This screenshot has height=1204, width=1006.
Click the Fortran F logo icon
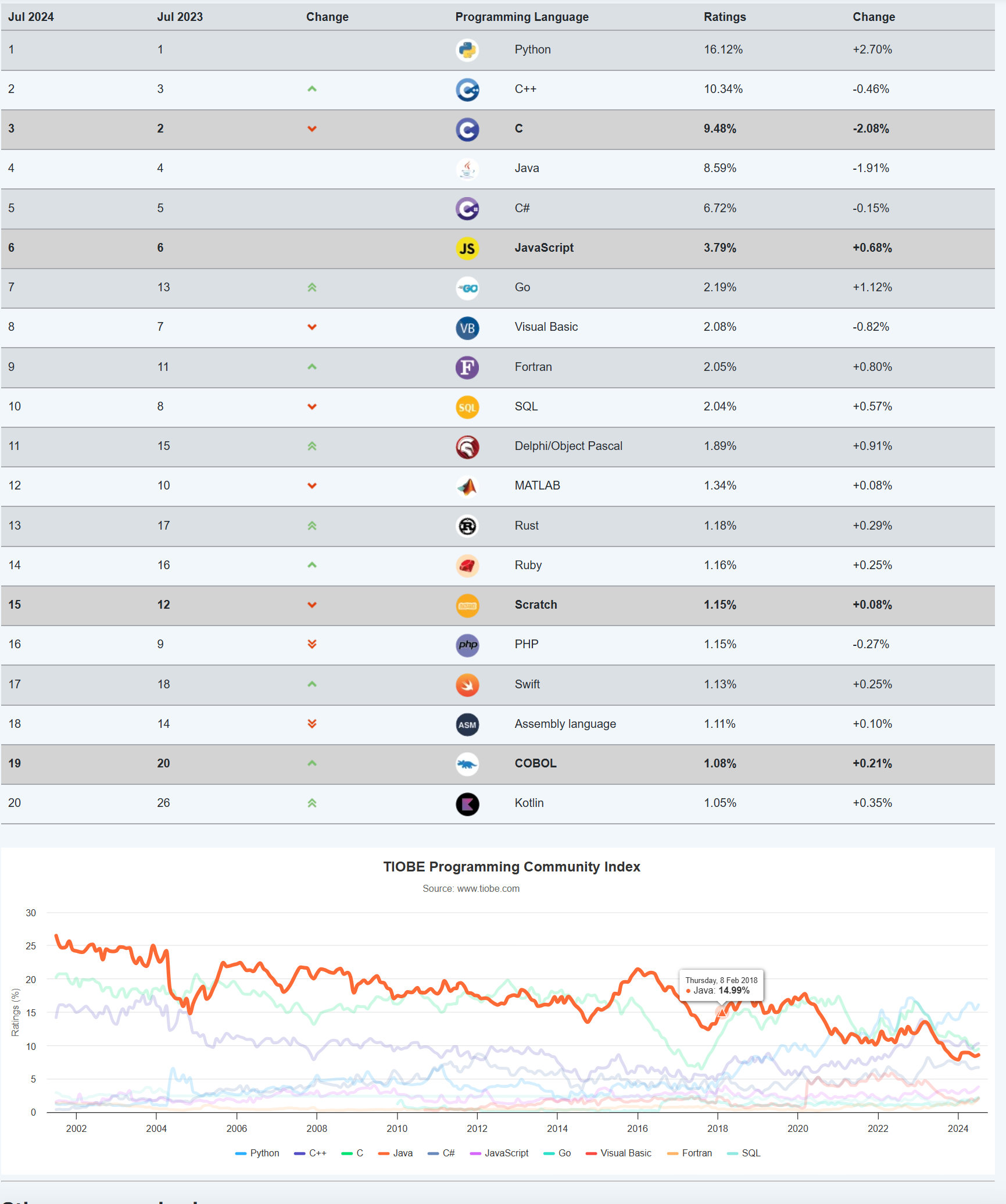(x=467, y=367)
